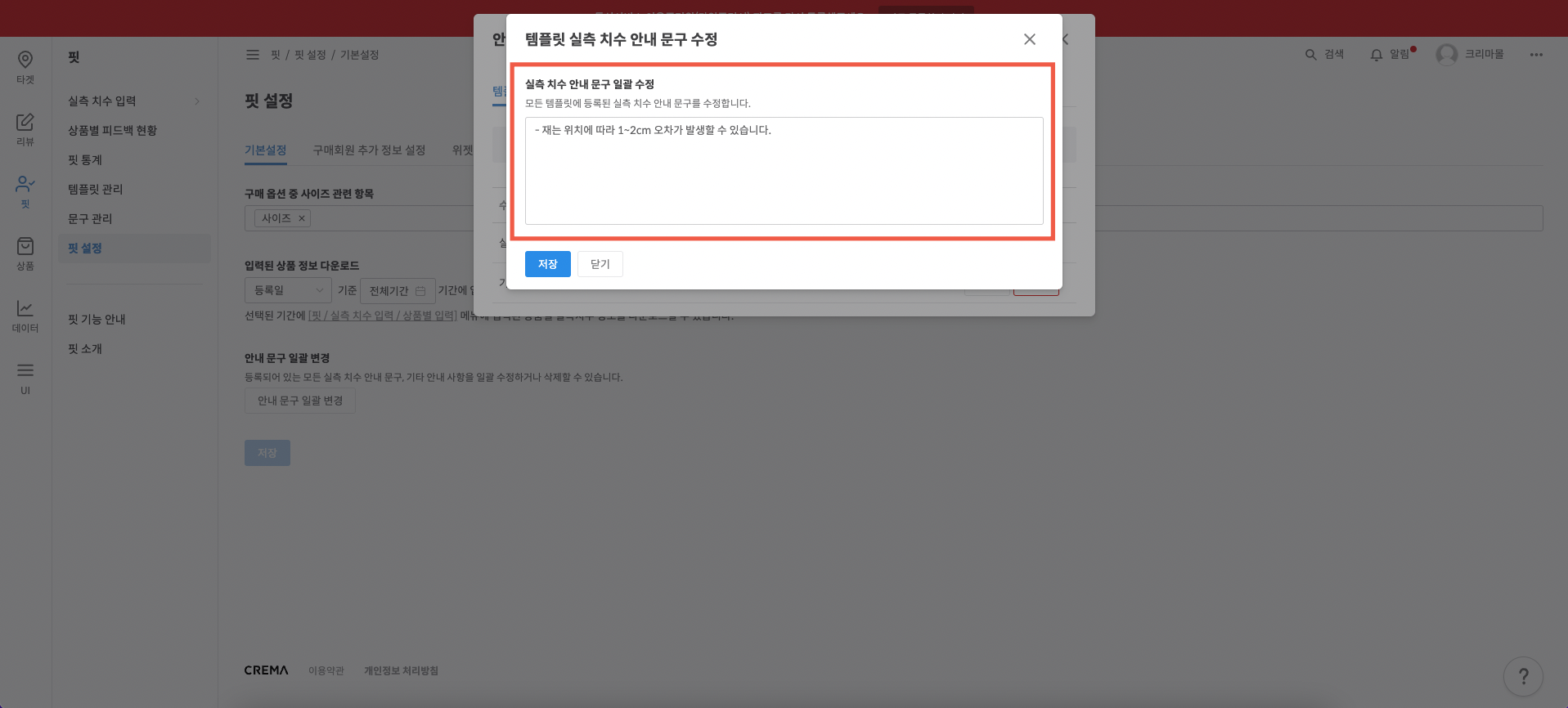
Task: Switch to 구매회원 추가 정보 설정 tab
Action: (x=369, y=150)
